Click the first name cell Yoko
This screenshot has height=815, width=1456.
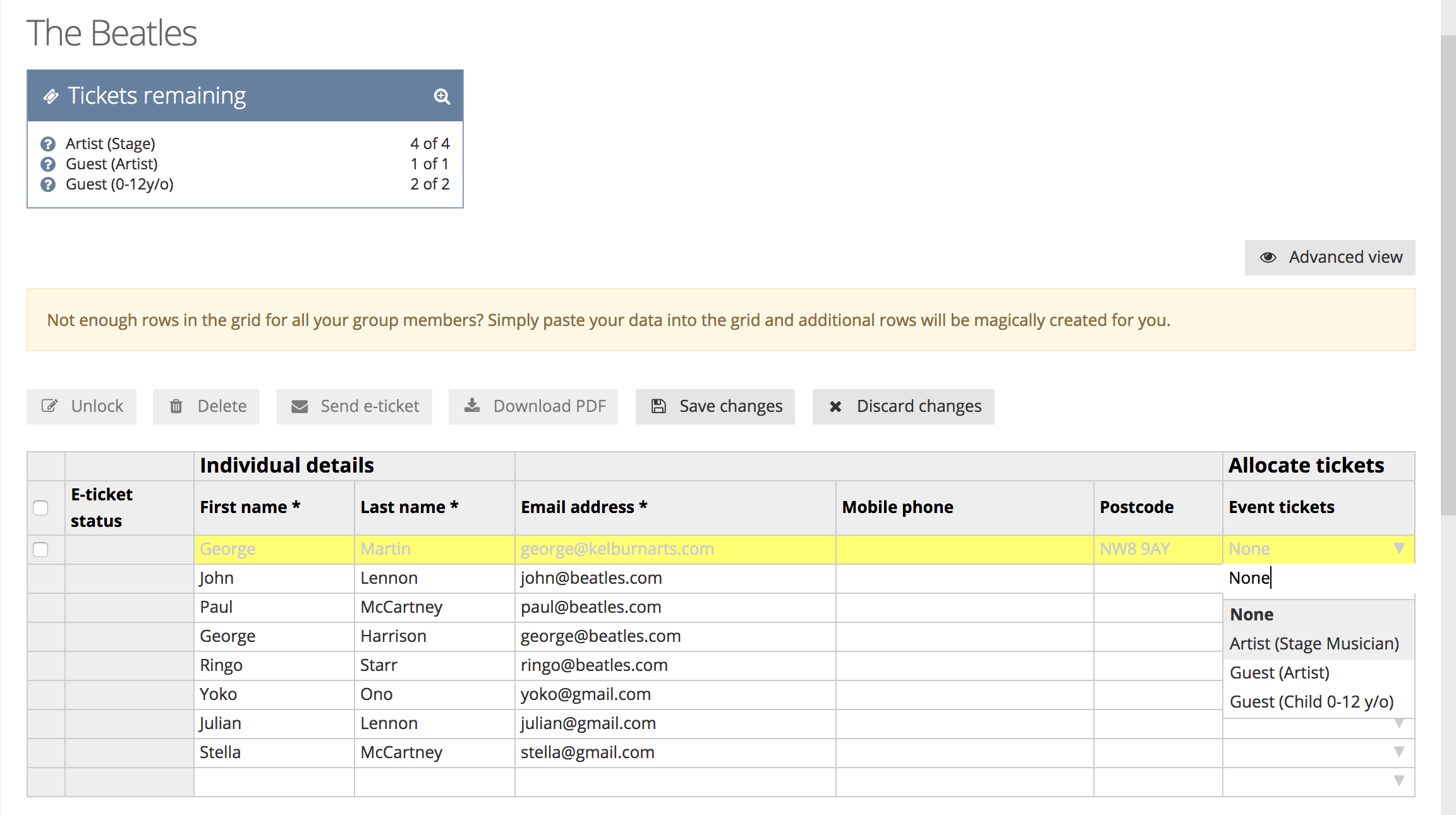(x=274, y=694)
